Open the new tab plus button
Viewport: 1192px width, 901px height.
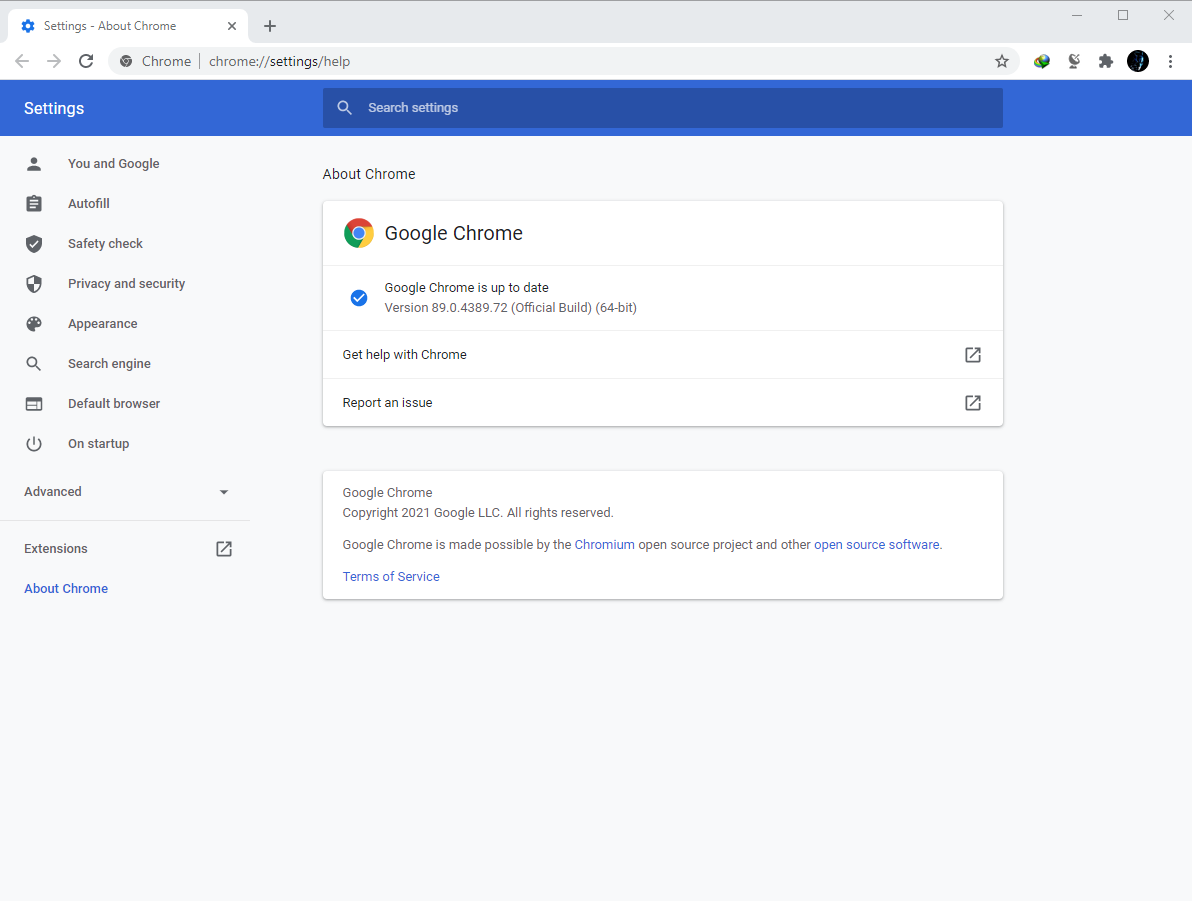[x=270, y=26]
